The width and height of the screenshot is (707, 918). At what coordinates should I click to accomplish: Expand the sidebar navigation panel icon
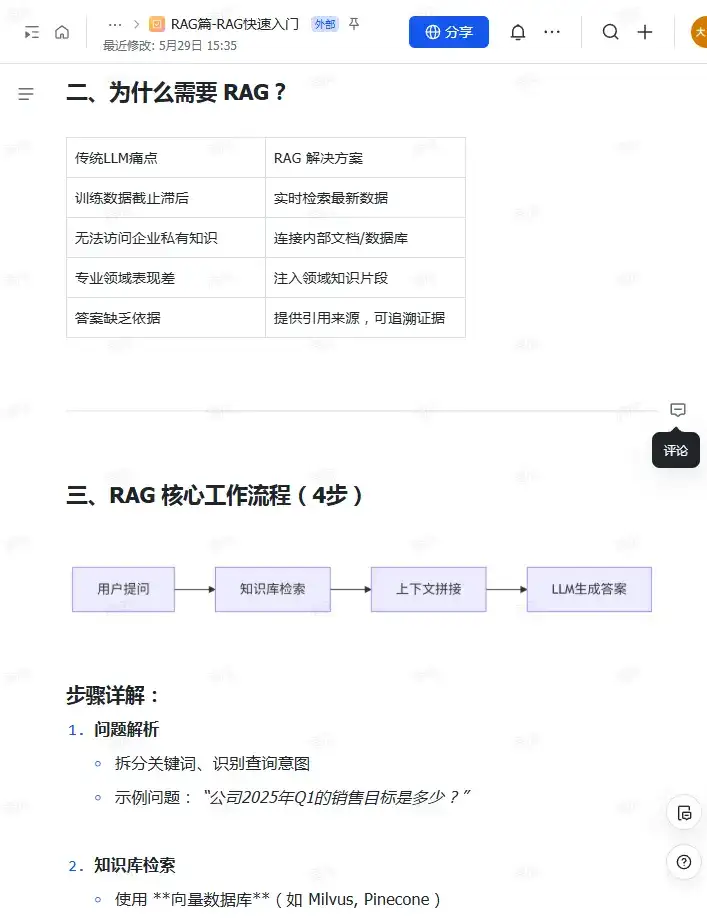coord(32,32)
